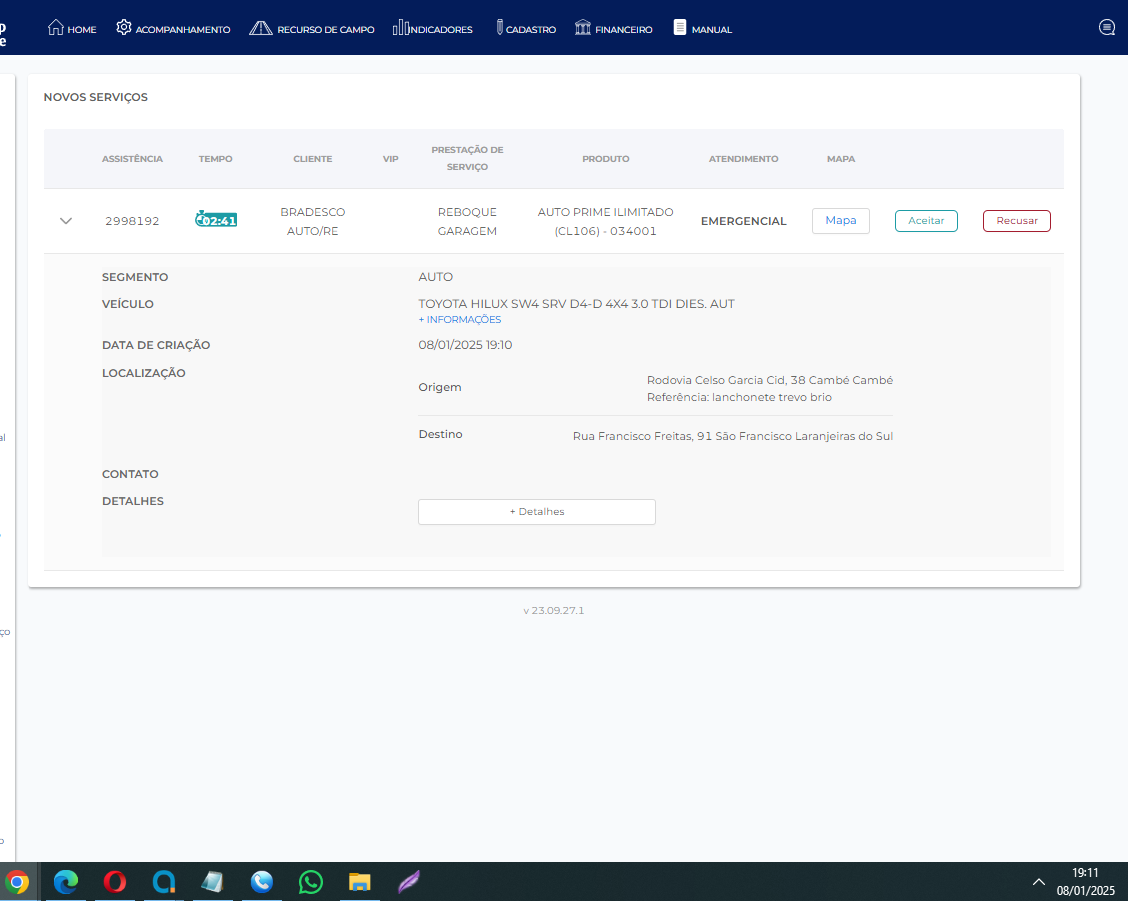Image resolution: width=1128 pixels, height=901 pixels.
Task: Open the Financeiro menu item
Action: 623,30
